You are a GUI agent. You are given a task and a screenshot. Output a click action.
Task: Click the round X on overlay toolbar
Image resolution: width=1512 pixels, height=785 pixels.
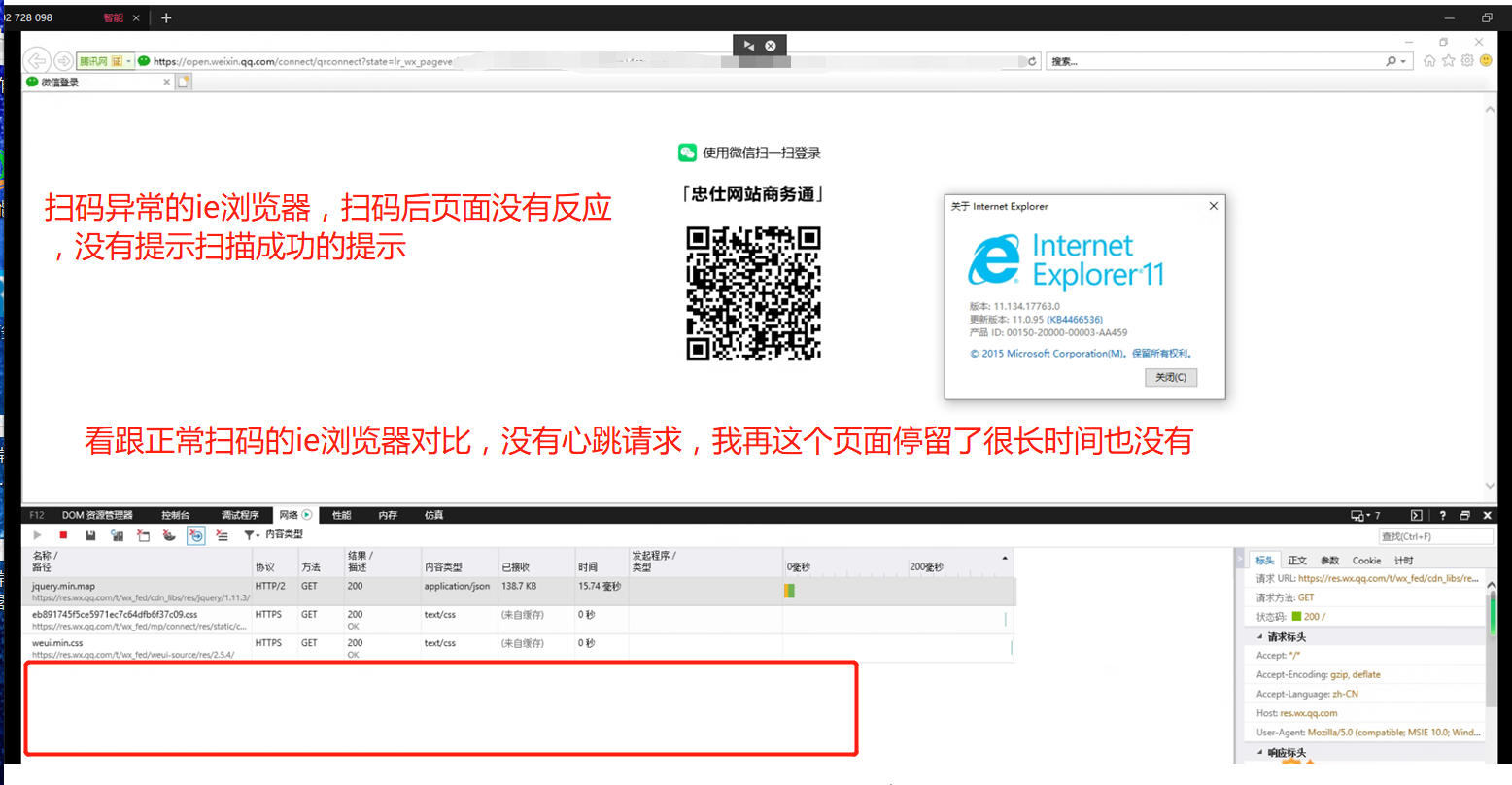click(771, 46)
